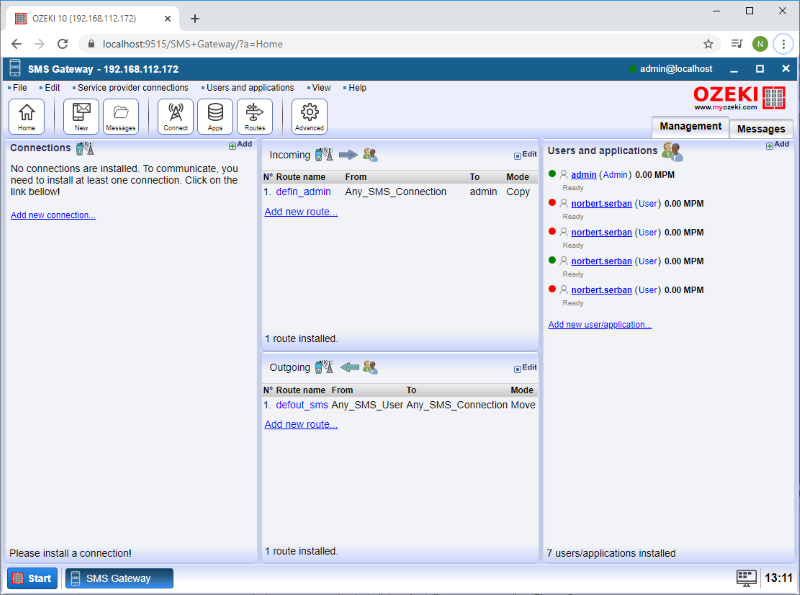Click Edit in the Incoming panel
Viewport: 800px width, 595px height.
click(525, 155)
